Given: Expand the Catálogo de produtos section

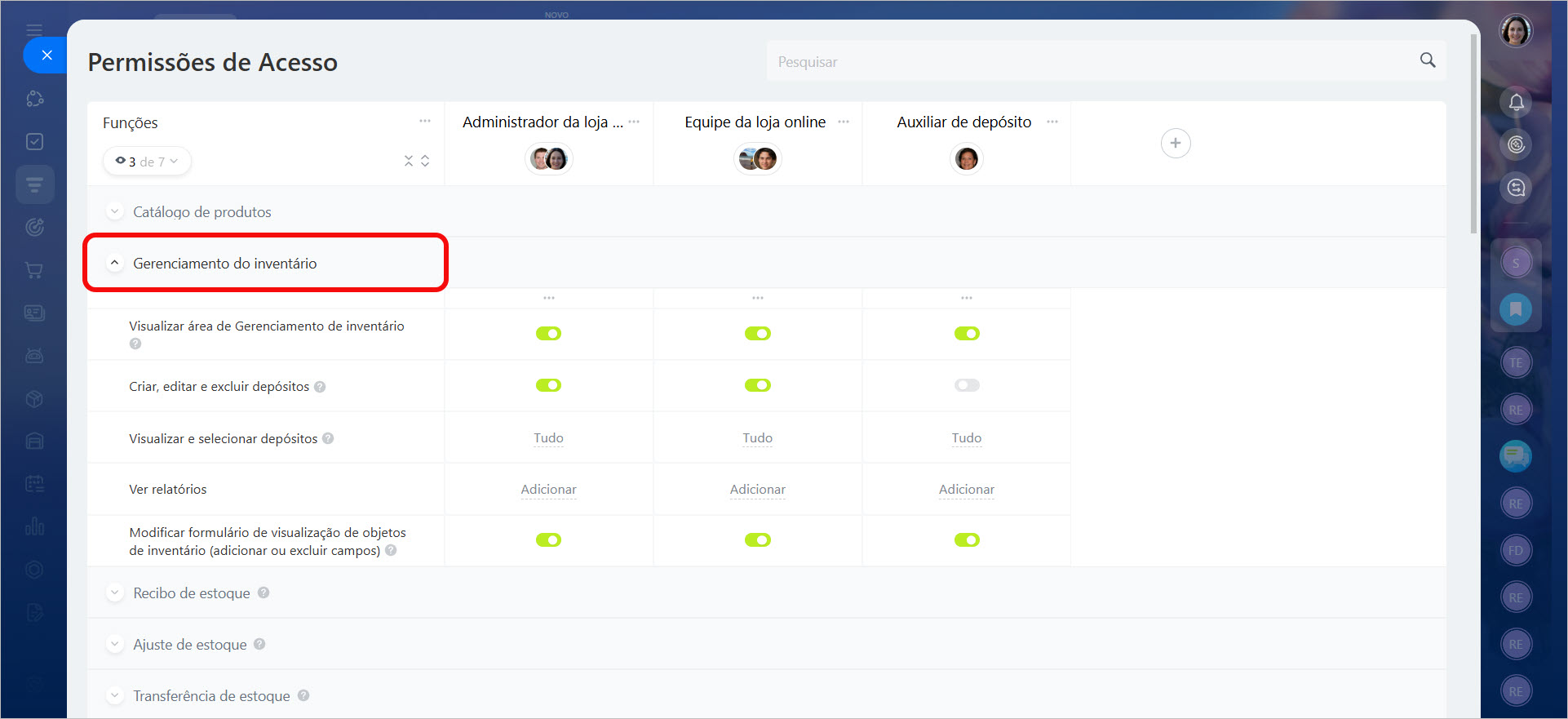Looking at the screenshot, I should pos(115,211).
